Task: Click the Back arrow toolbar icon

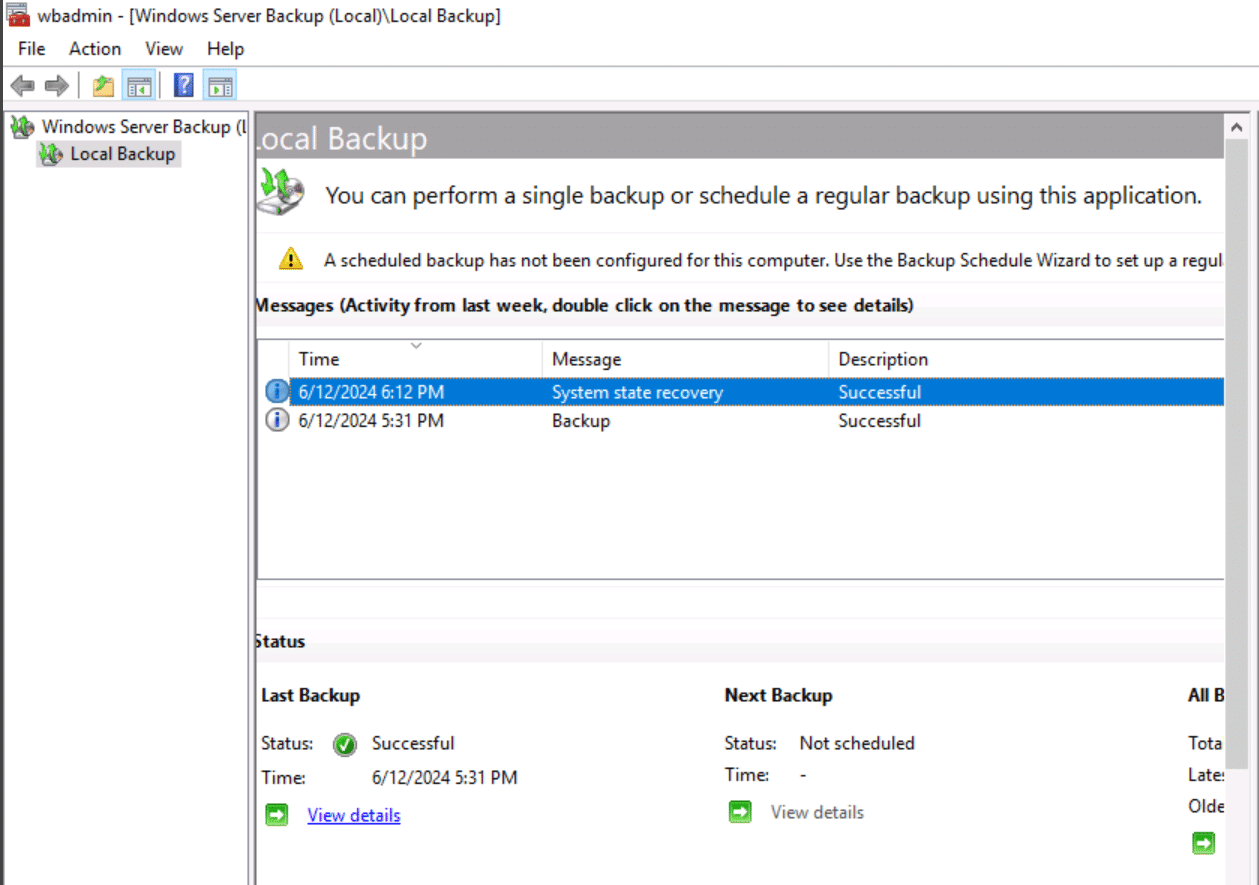Action: pos(22,86)
